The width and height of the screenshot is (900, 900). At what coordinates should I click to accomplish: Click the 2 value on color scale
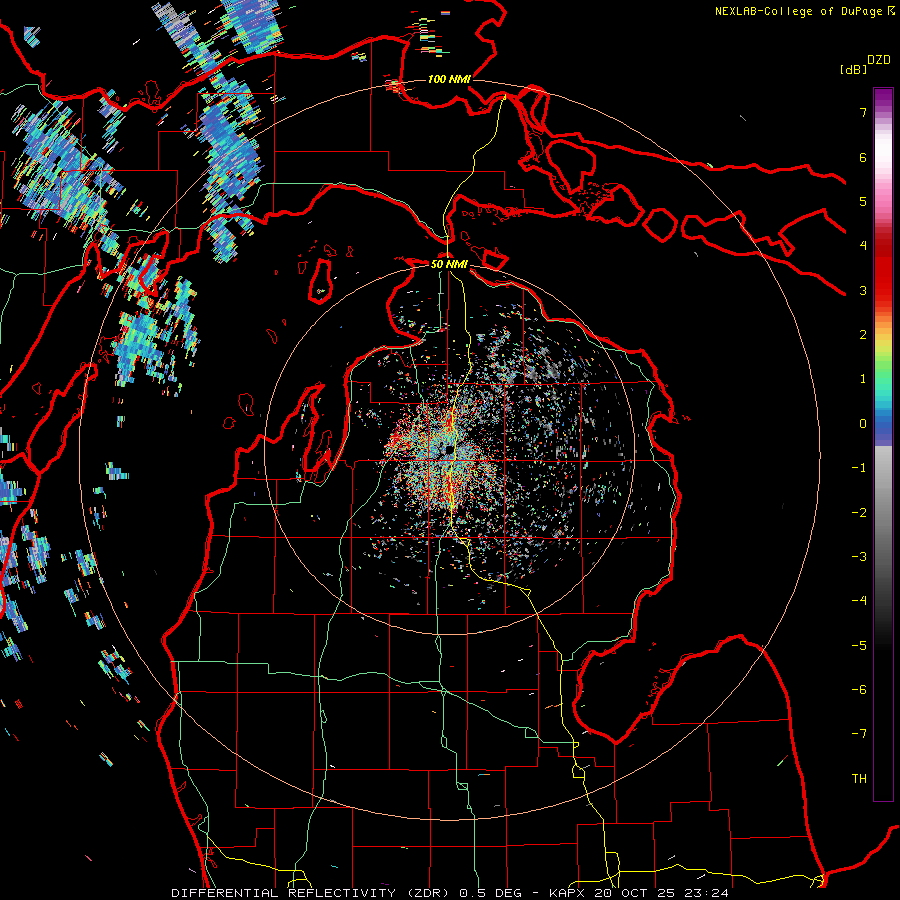pyautogui.click(x=863, y=335)
